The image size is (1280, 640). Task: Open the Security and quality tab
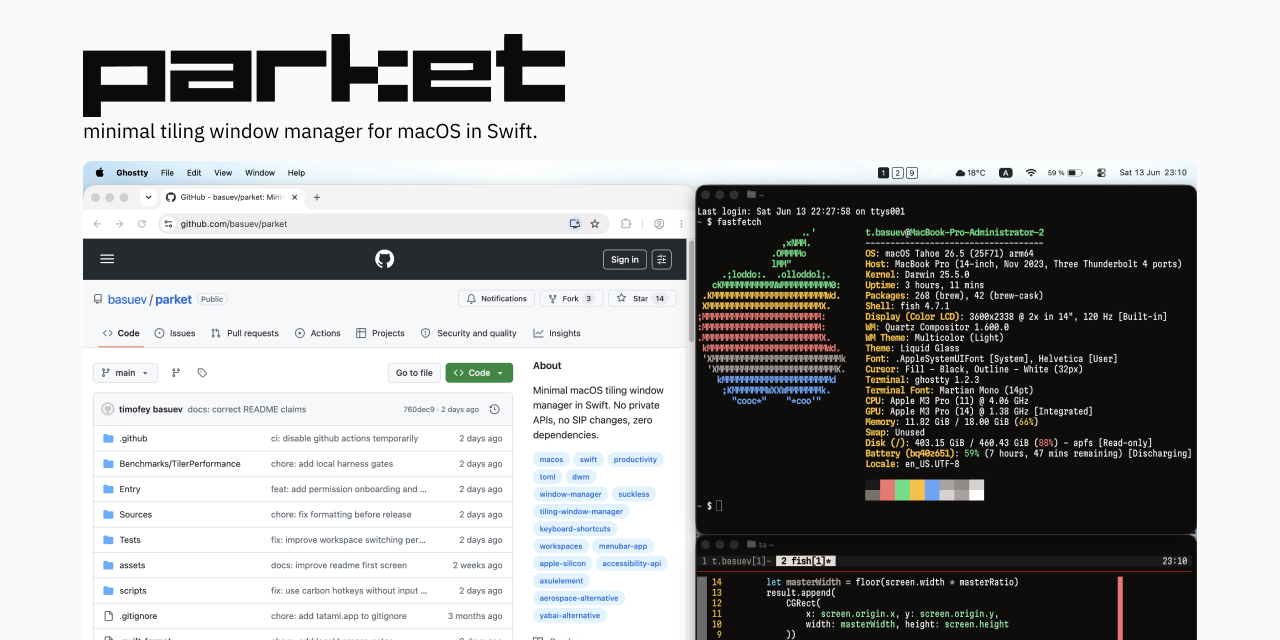point(469,333)
